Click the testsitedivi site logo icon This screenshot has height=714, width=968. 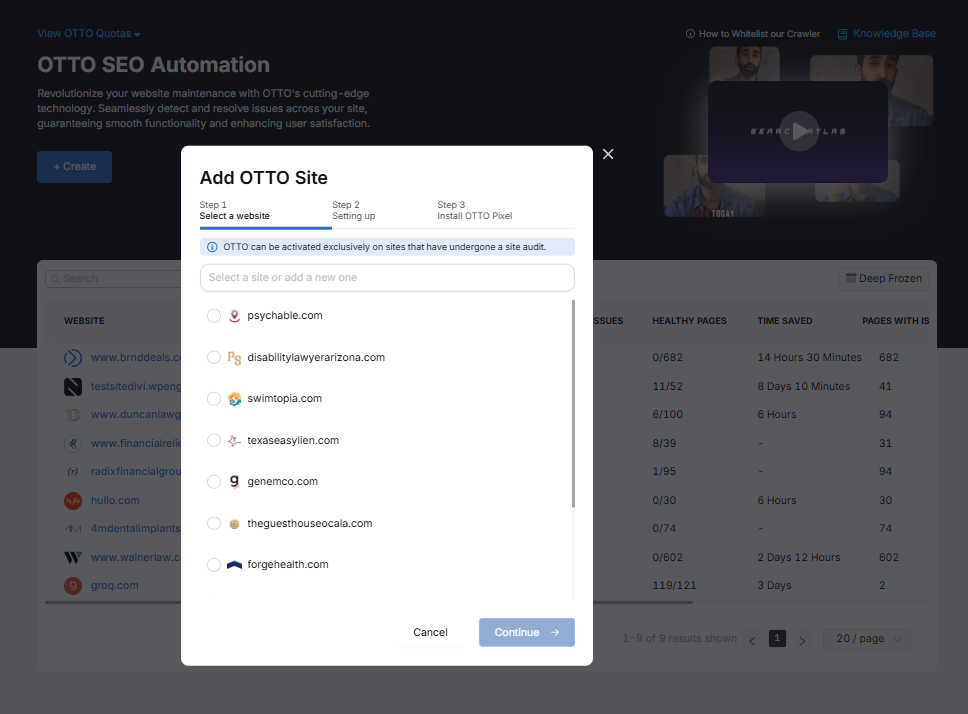coord(73,386)
